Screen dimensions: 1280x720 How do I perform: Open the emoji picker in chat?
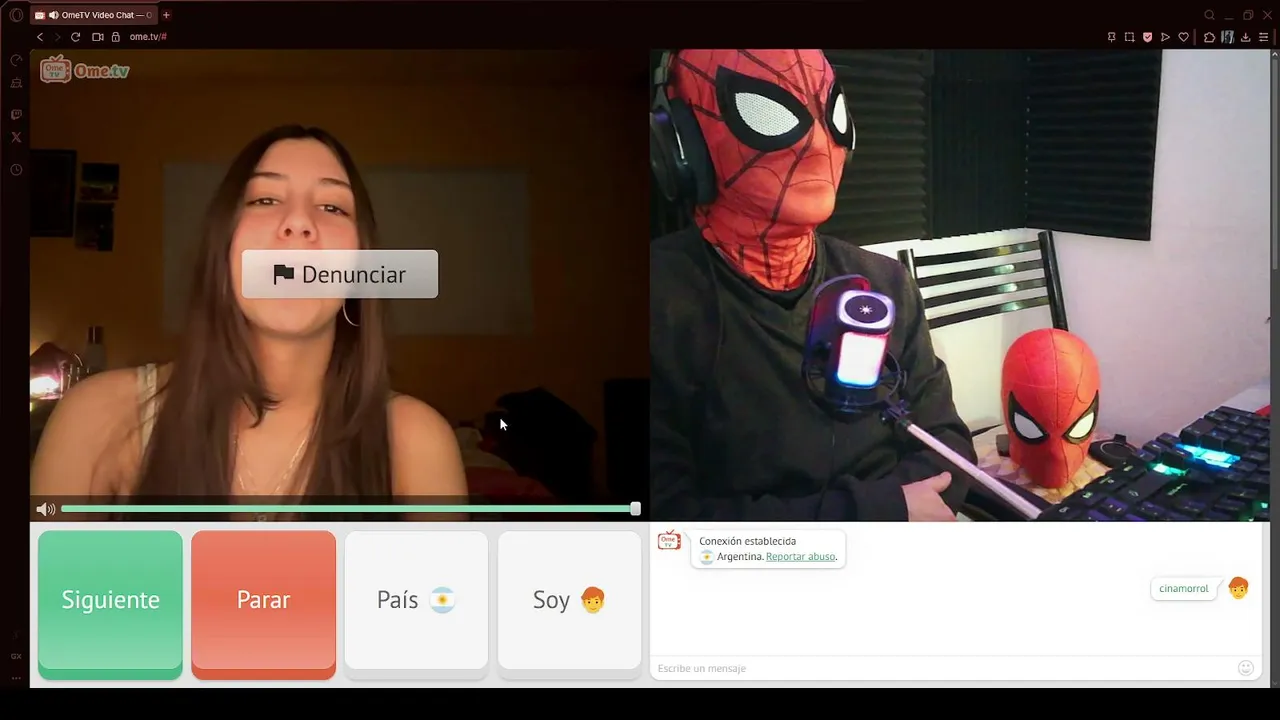click(x=1245, y=668)
